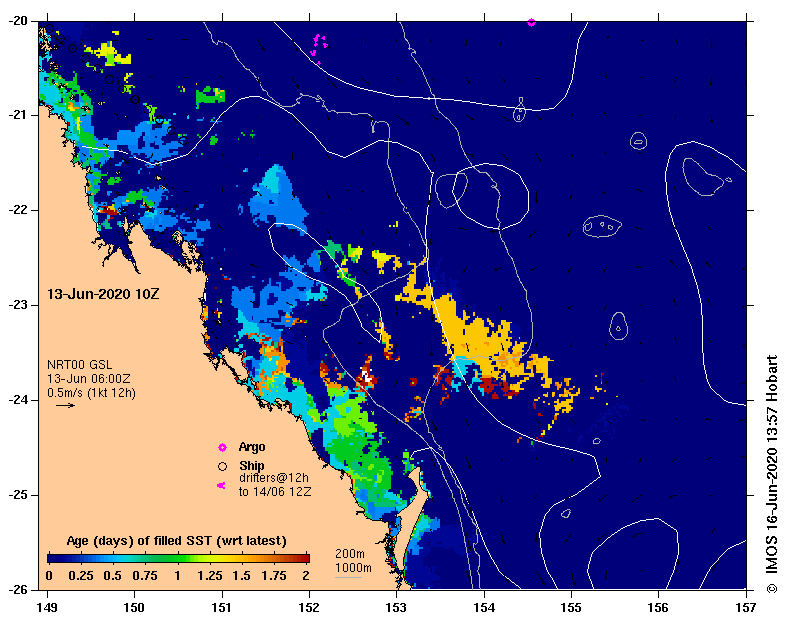The width and height of the screenshot is (788, 624).
Task: Click the latitude axis label -24
Action: (x=18, y=400)
